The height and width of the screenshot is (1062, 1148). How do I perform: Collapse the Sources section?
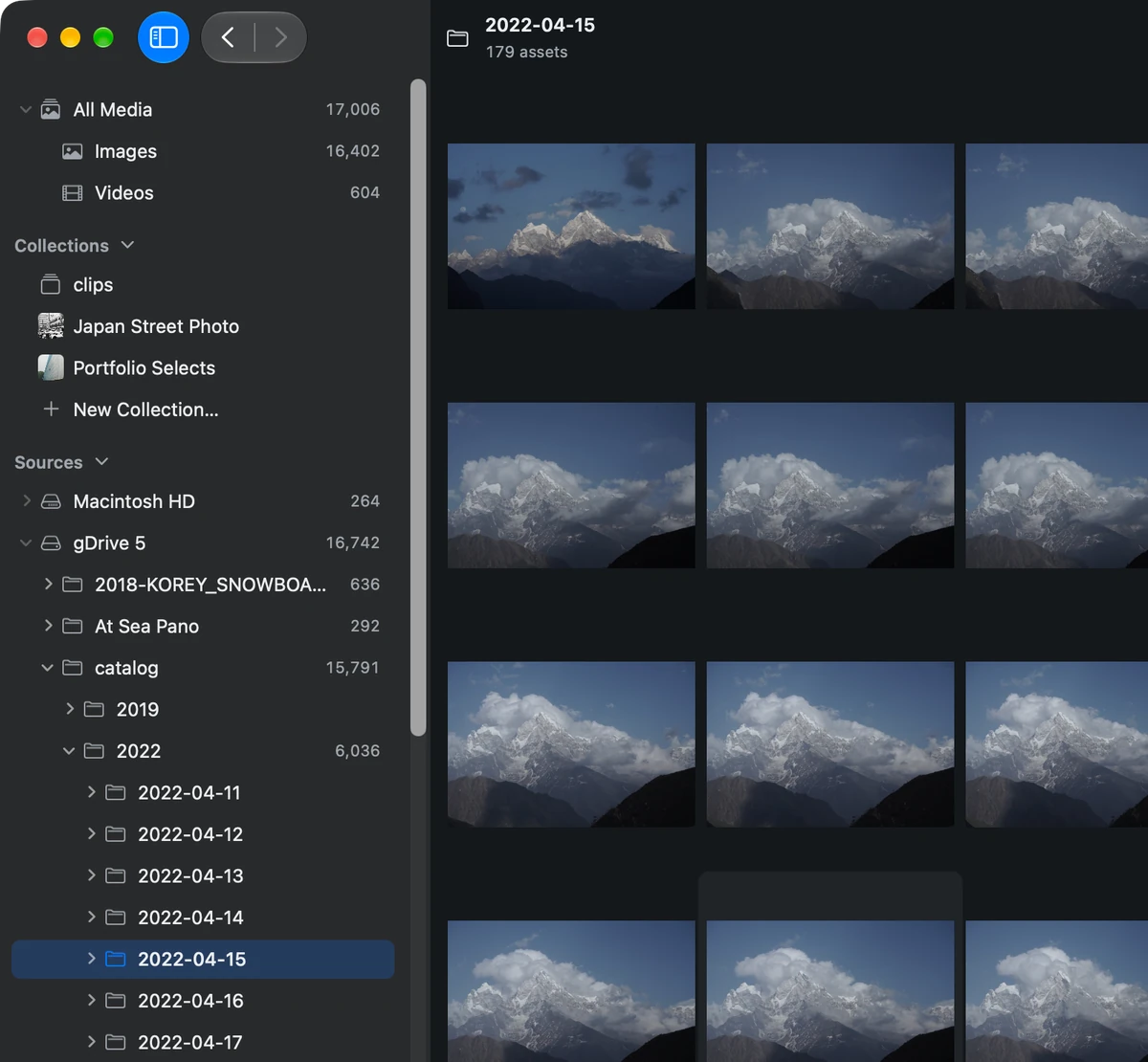pyautogui.click(x=101, y=462)
